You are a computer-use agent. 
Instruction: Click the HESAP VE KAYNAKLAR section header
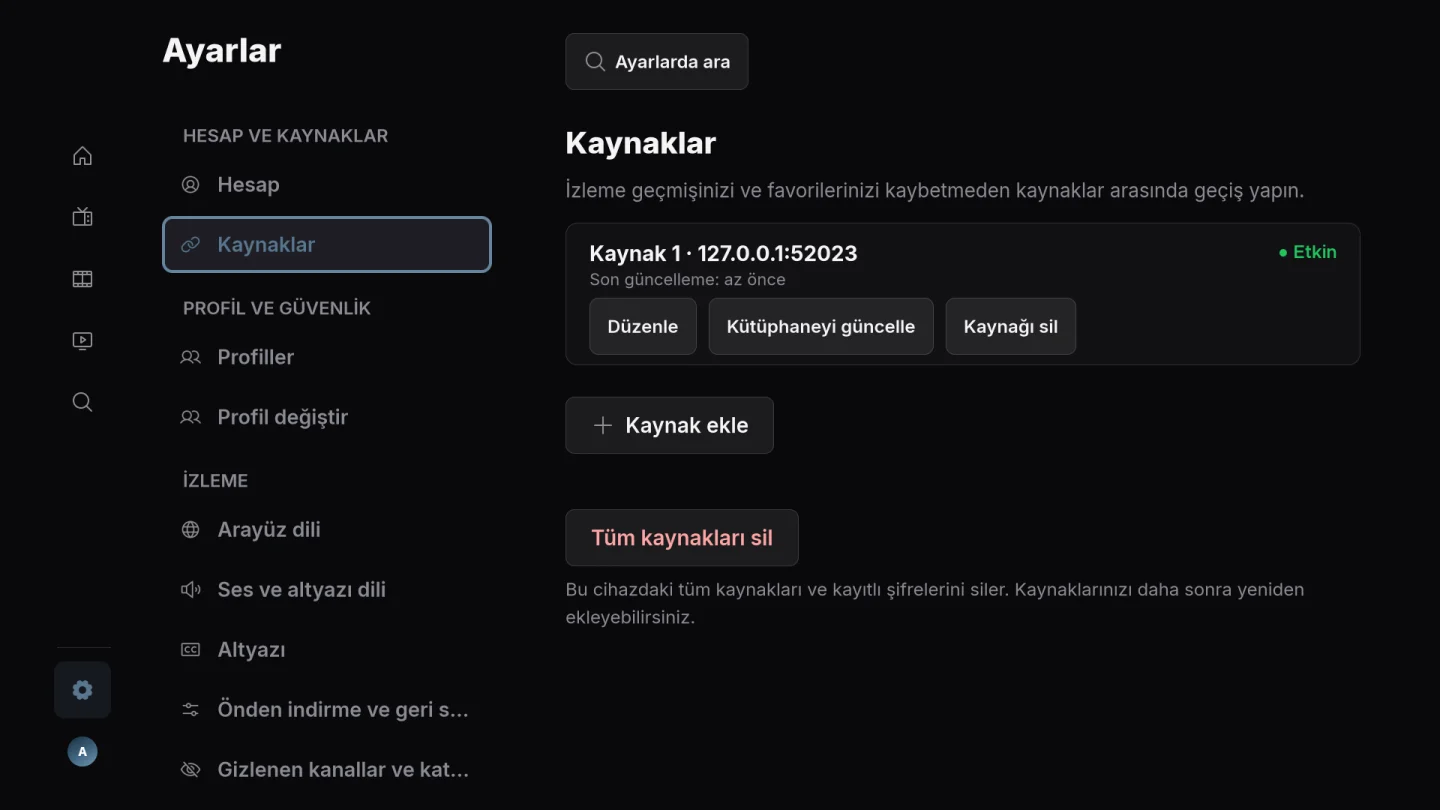(x=286, y=136)
